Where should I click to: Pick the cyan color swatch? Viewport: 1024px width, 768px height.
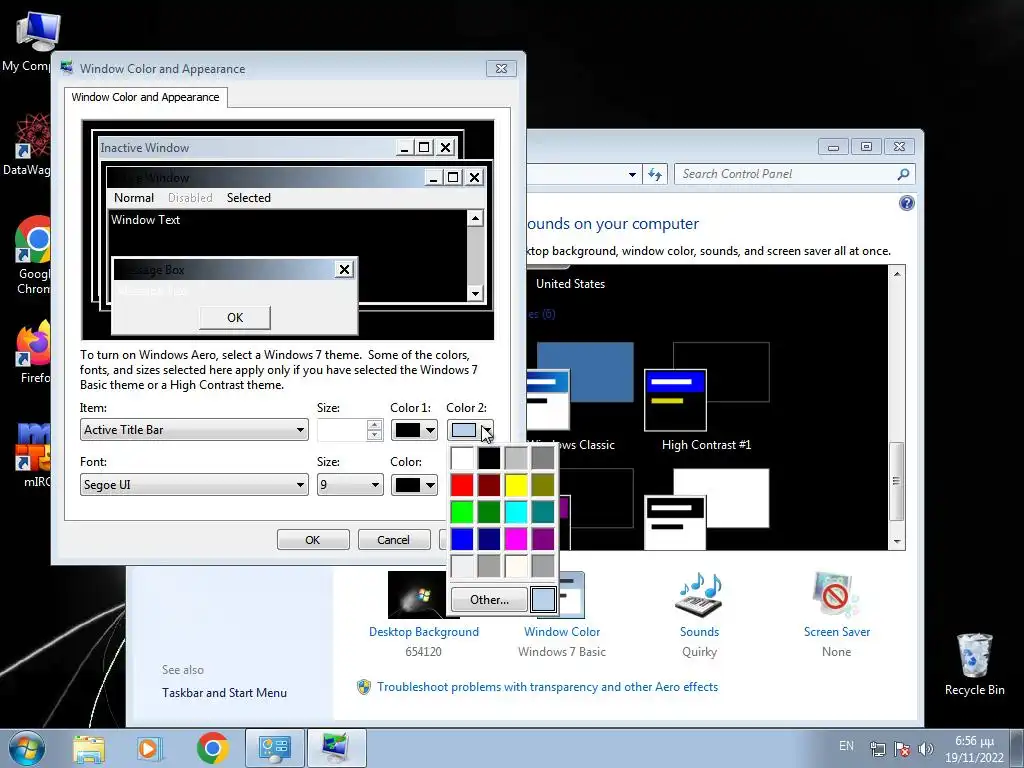pos(515,512)
